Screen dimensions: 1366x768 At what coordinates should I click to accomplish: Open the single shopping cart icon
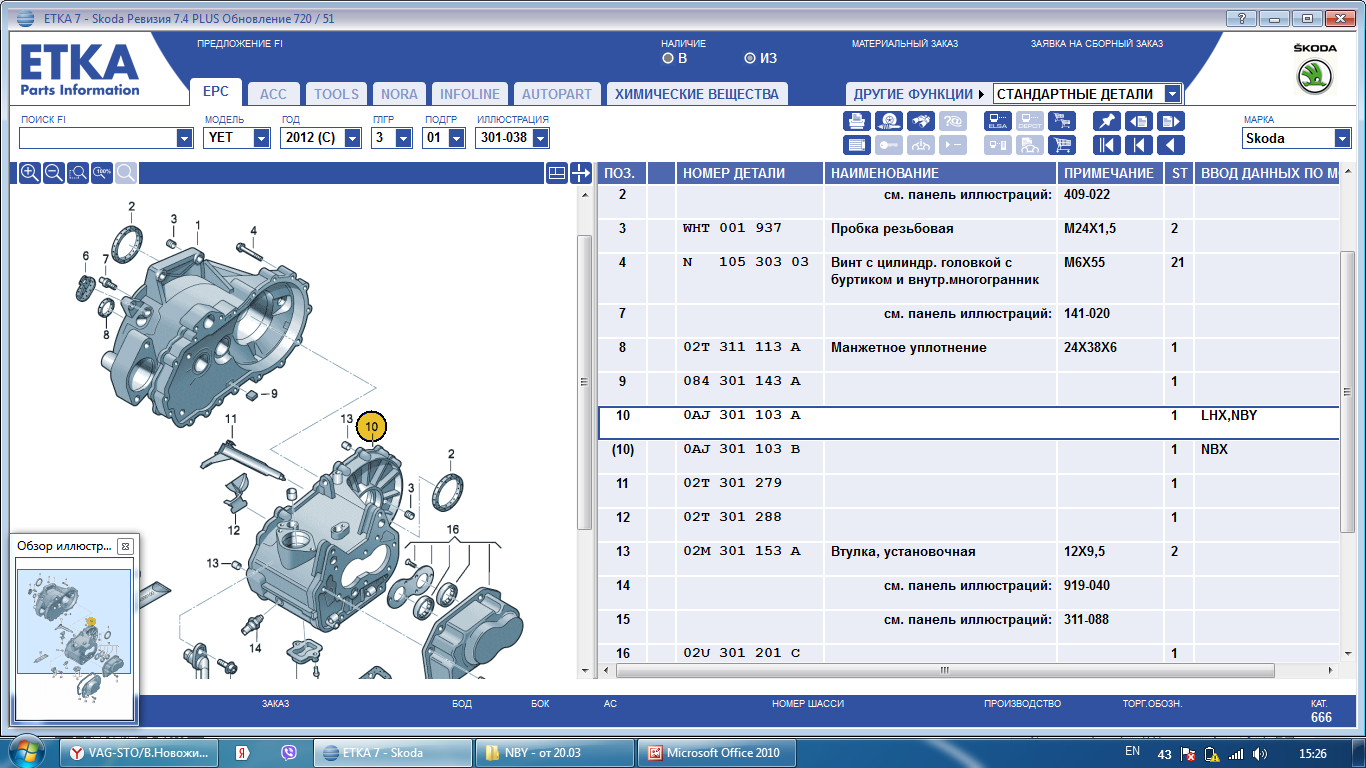[x=1061, y=146]
